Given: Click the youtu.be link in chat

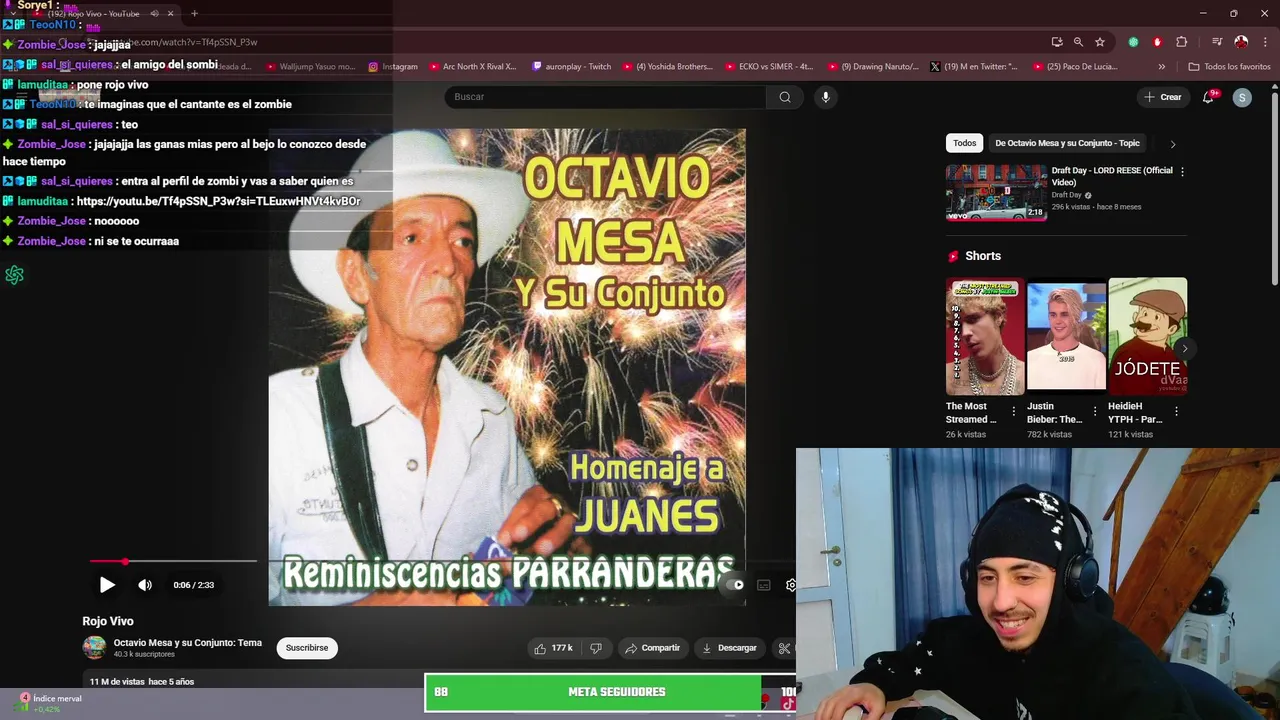Looking at the screenshot, I should click(218, 201).
